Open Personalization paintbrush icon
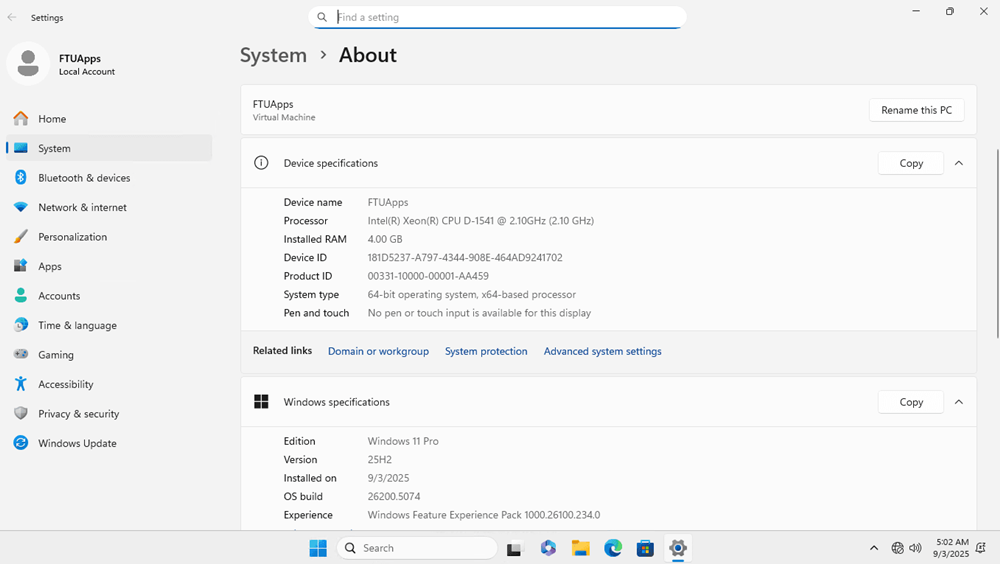The height and width of the screenshot is (564, 1000). point(20,237)
